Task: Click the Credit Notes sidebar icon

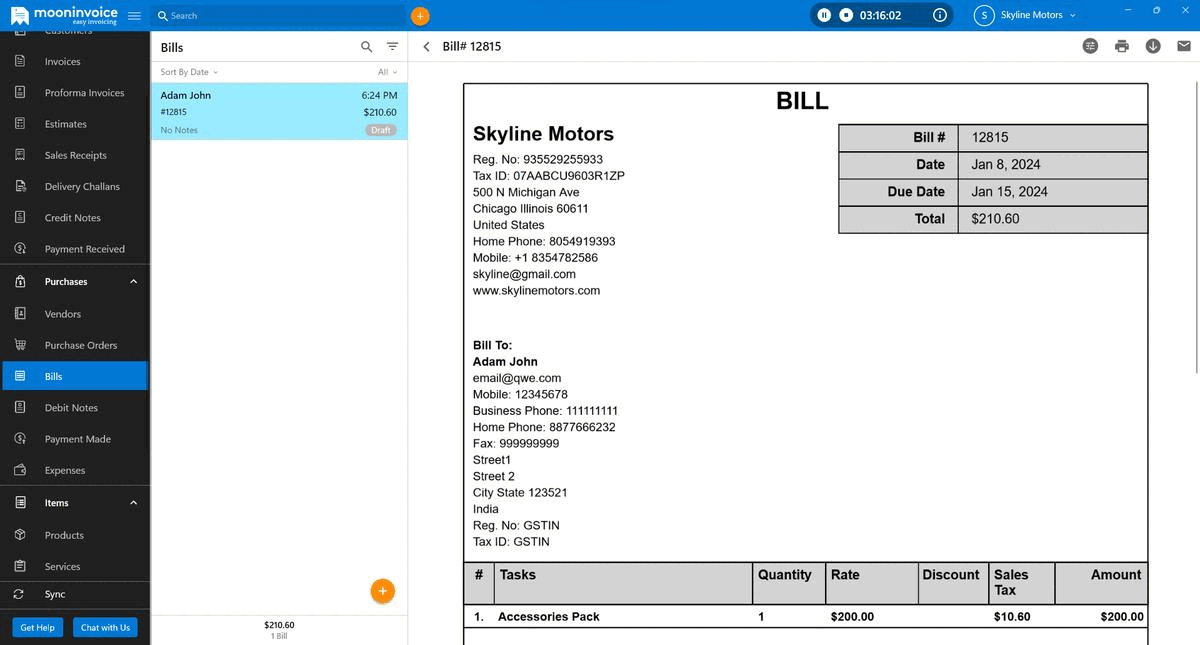Action: pyautogui.click(x=20, y=217)
